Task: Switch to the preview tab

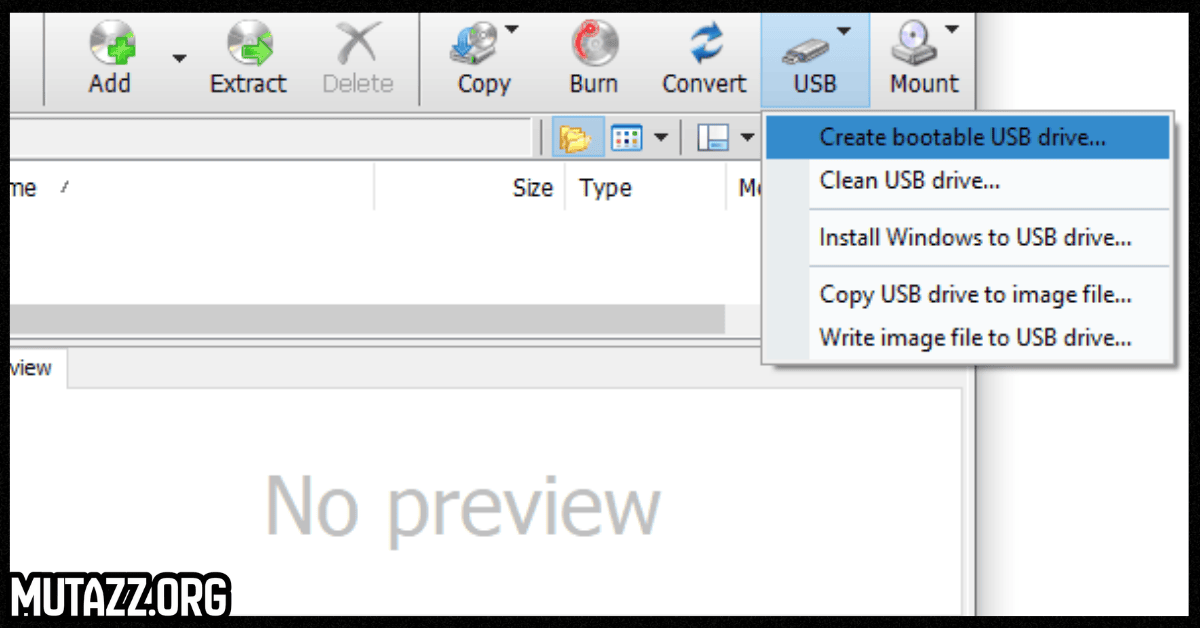Action: click(30, 368)
